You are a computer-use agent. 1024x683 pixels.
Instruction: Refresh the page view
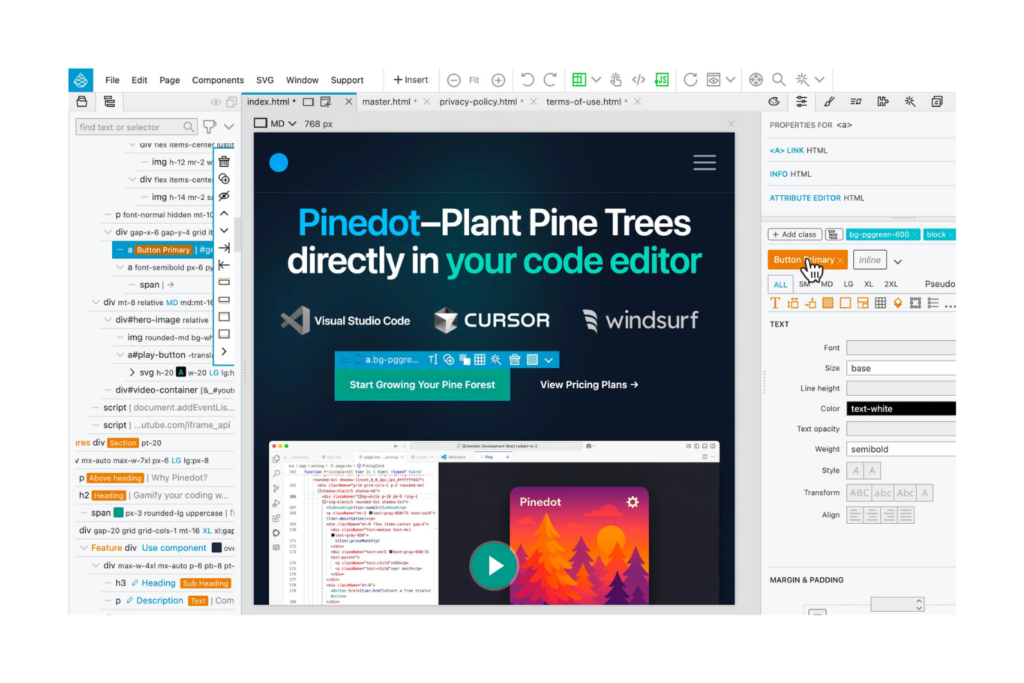click(x=690, y=80)
